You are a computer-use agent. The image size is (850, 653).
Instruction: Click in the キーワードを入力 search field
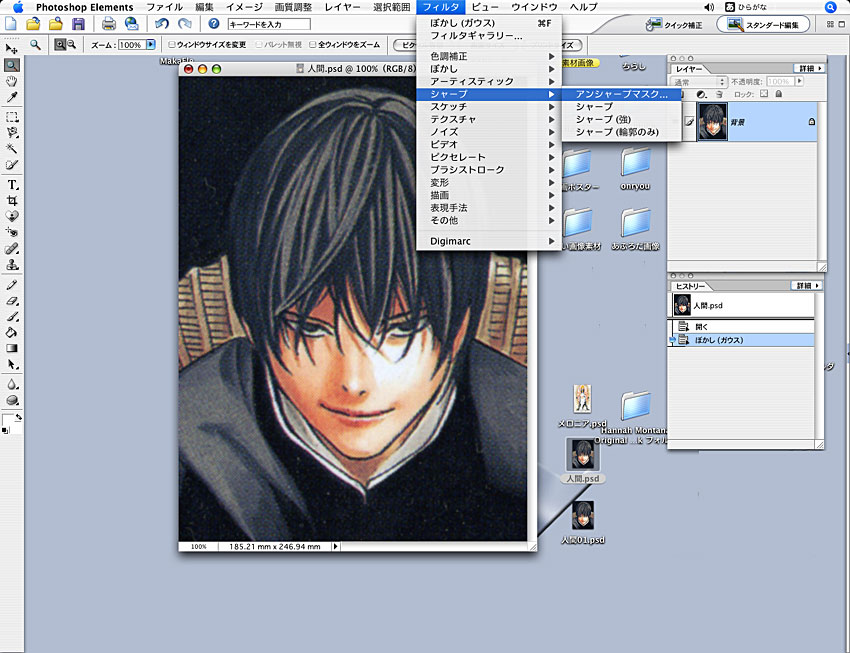269,24
